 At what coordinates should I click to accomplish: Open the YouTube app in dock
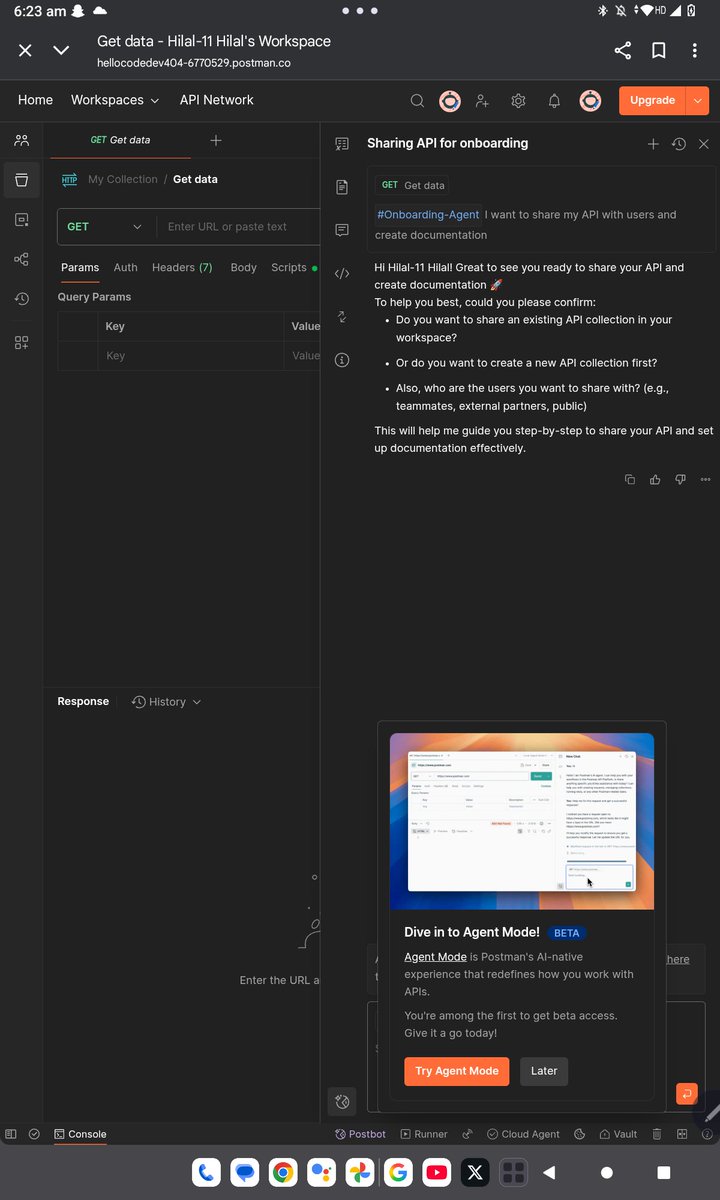click(436, 1172)
